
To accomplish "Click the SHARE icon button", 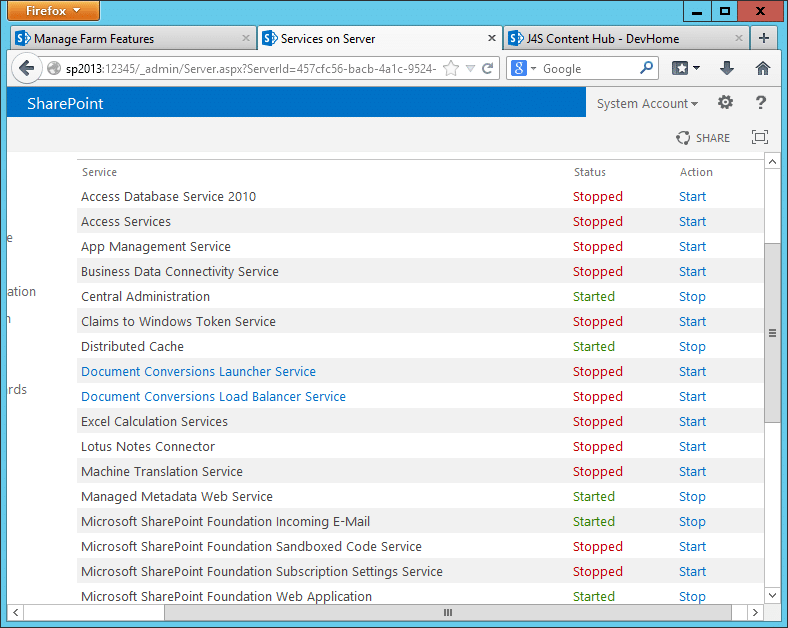I will click(x=703, y=138).
